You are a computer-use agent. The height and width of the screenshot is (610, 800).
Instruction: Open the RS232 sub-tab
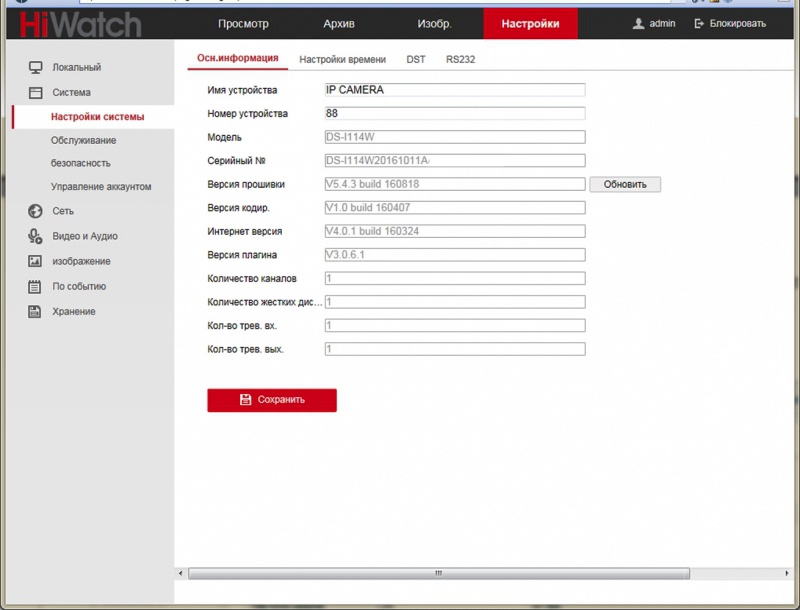tap(460, 60)
